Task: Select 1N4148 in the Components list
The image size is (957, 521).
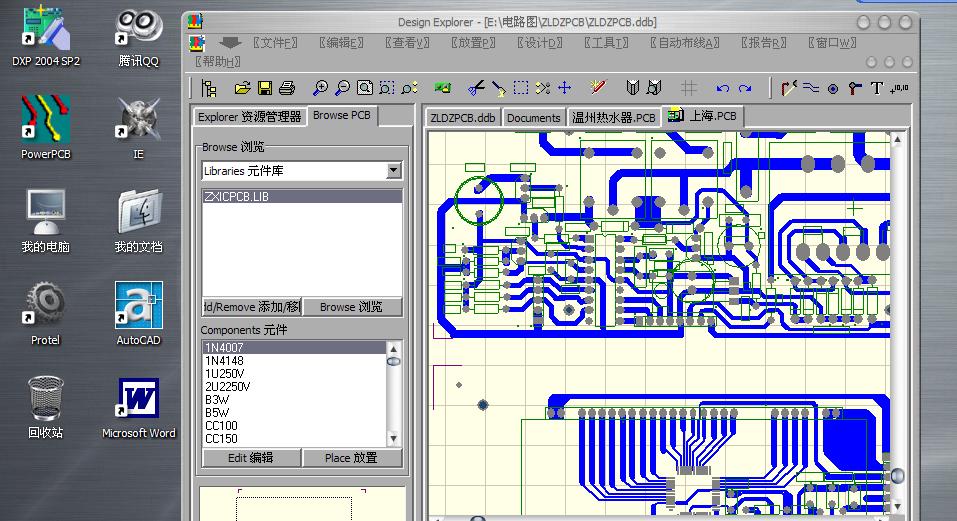Action: [225, 360]
